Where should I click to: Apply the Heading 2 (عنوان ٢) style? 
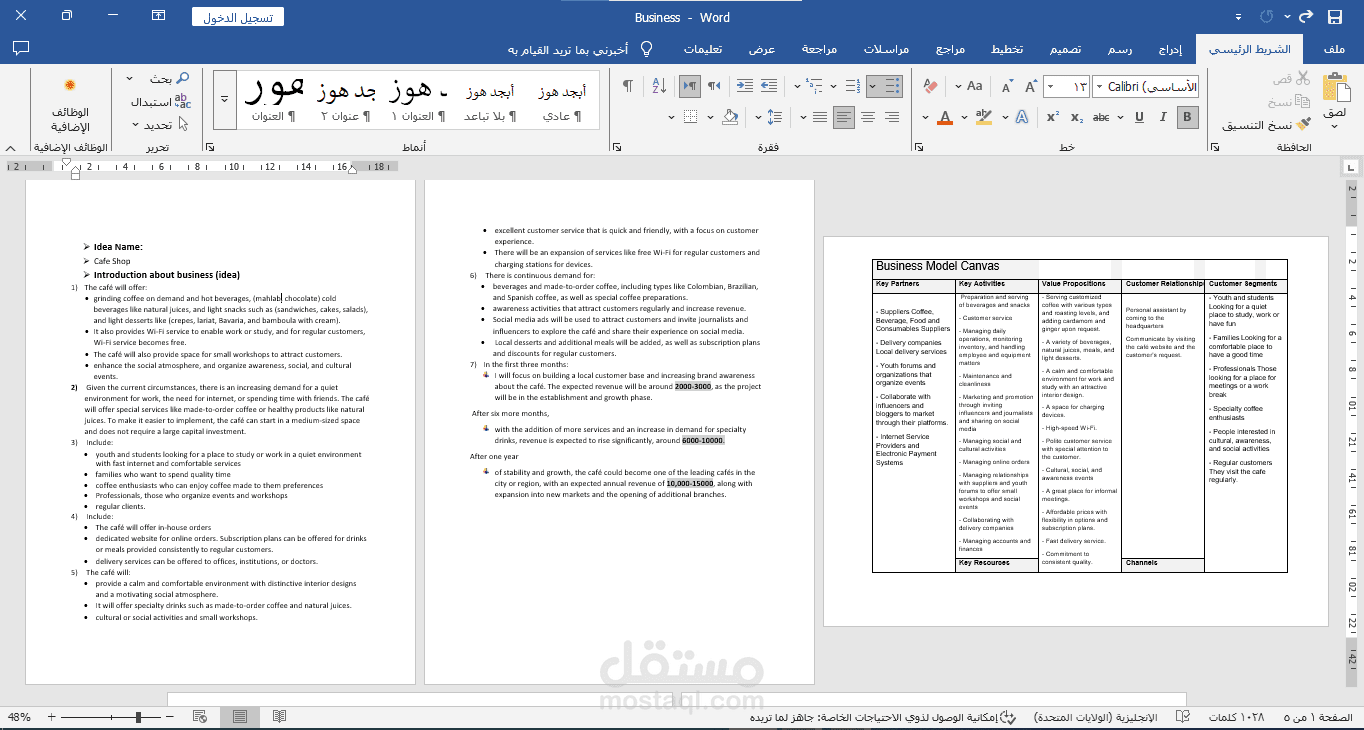[x=346, y=100]
